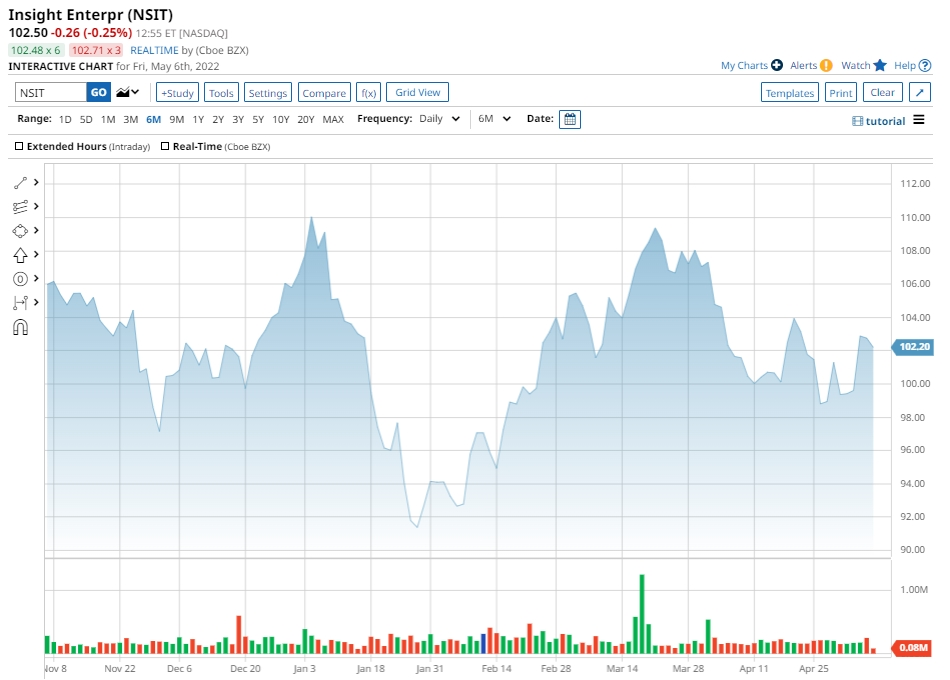
Task: Toggle the magnet snap tool
Action: pos(20,328)
